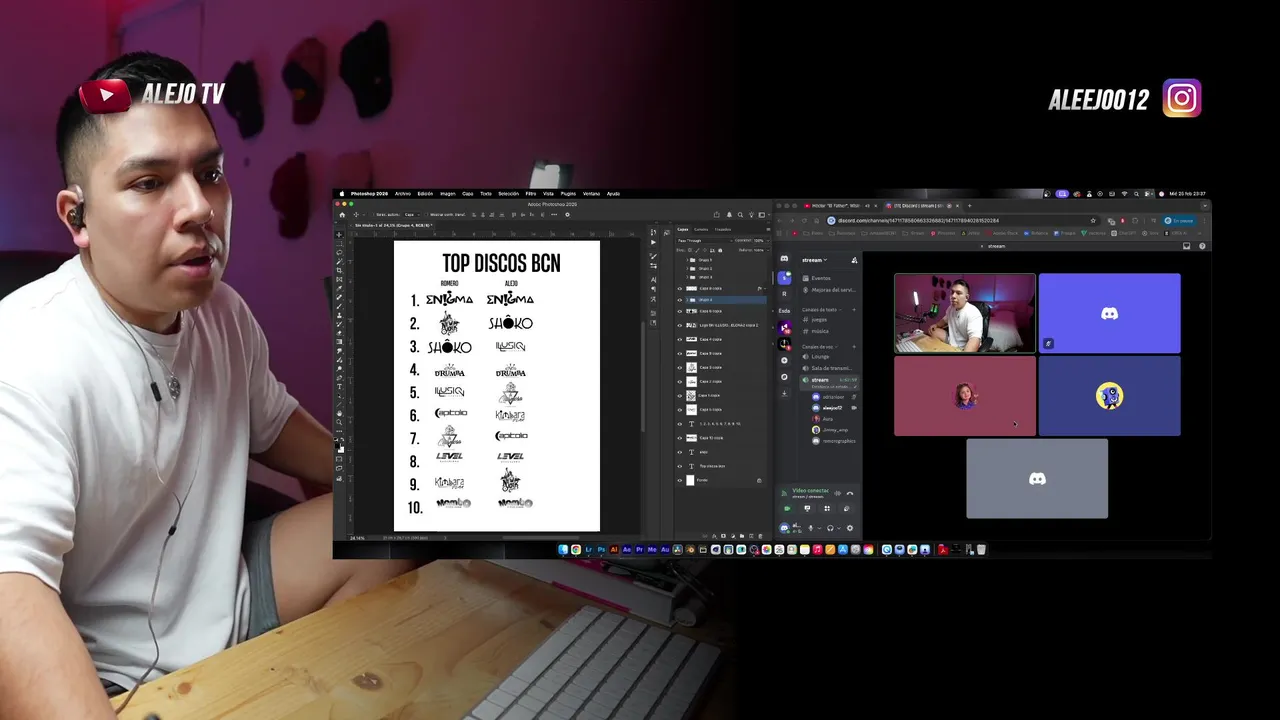Open Mejoras del servidor in Discord

[x=829, y=290]
